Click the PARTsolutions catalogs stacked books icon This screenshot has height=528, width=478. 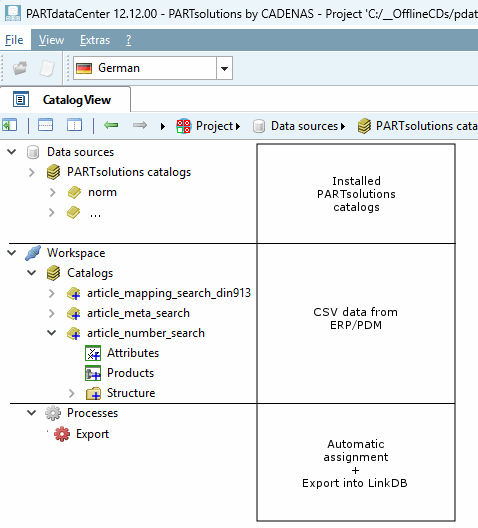(54, 172)
